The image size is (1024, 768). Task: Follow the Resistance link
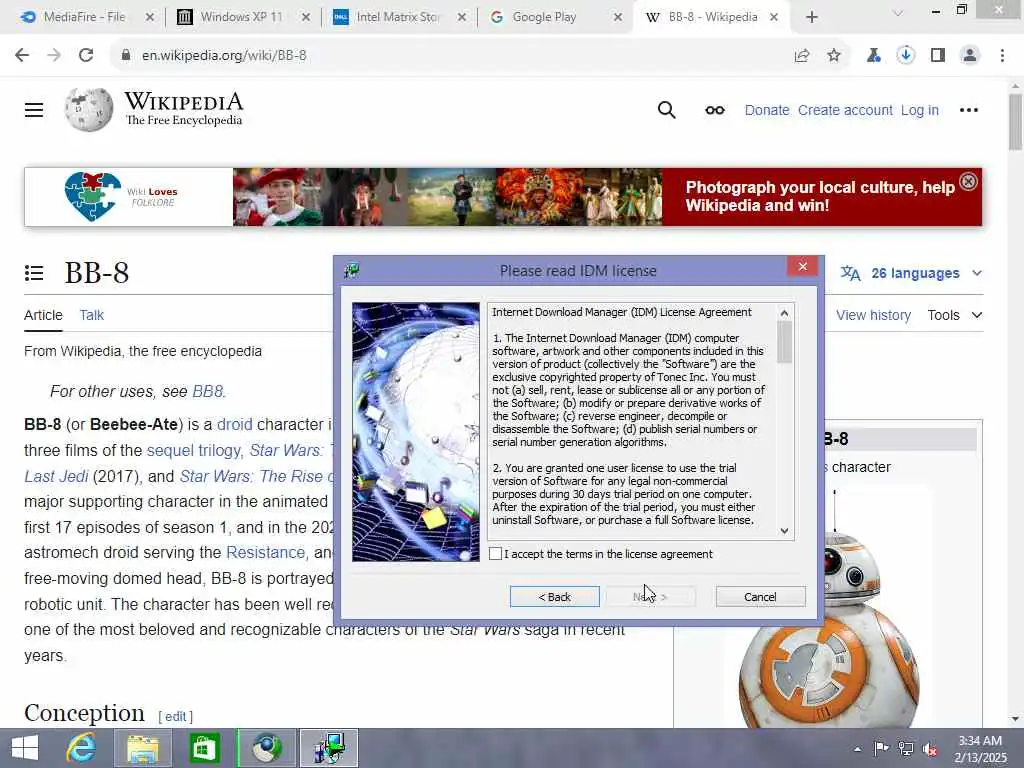click(x=265, y=552)
